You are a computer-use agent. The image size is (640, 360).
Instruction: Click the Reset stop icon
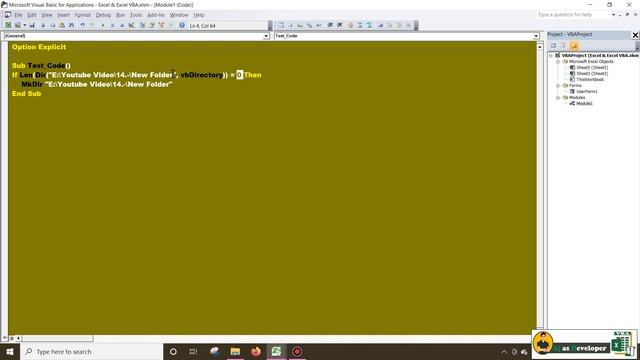pos(122,25)
